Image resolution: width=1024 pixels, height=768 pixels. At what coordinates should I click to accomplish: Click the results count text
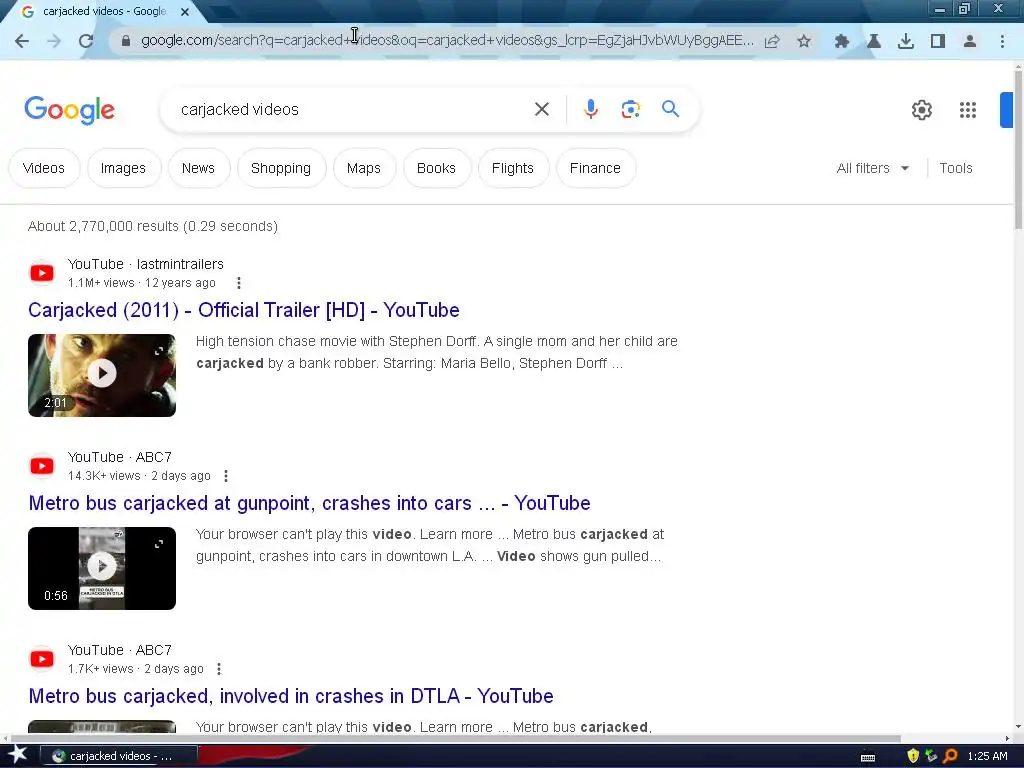click(153, 226)
